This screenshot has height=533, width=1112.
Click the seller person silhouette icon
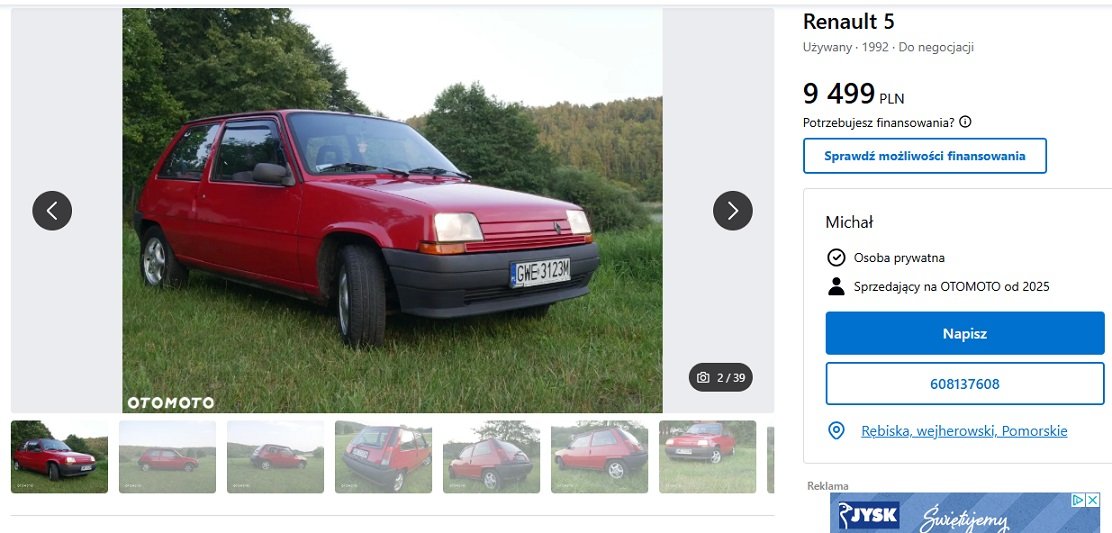point(837,286)
